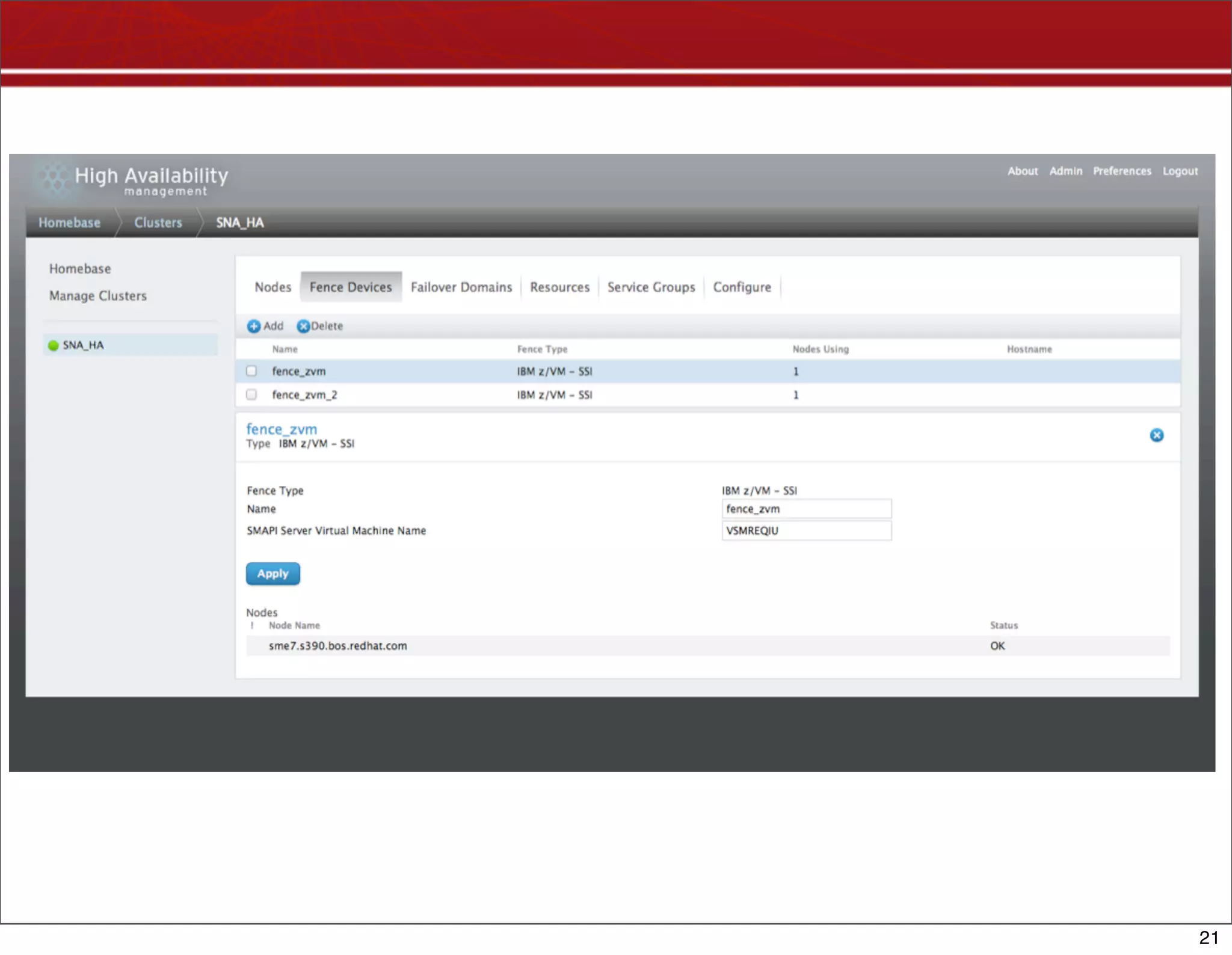Switch to the Nodes tab
The height and width of the screenshot is (955, 1232).
point(273,287)
